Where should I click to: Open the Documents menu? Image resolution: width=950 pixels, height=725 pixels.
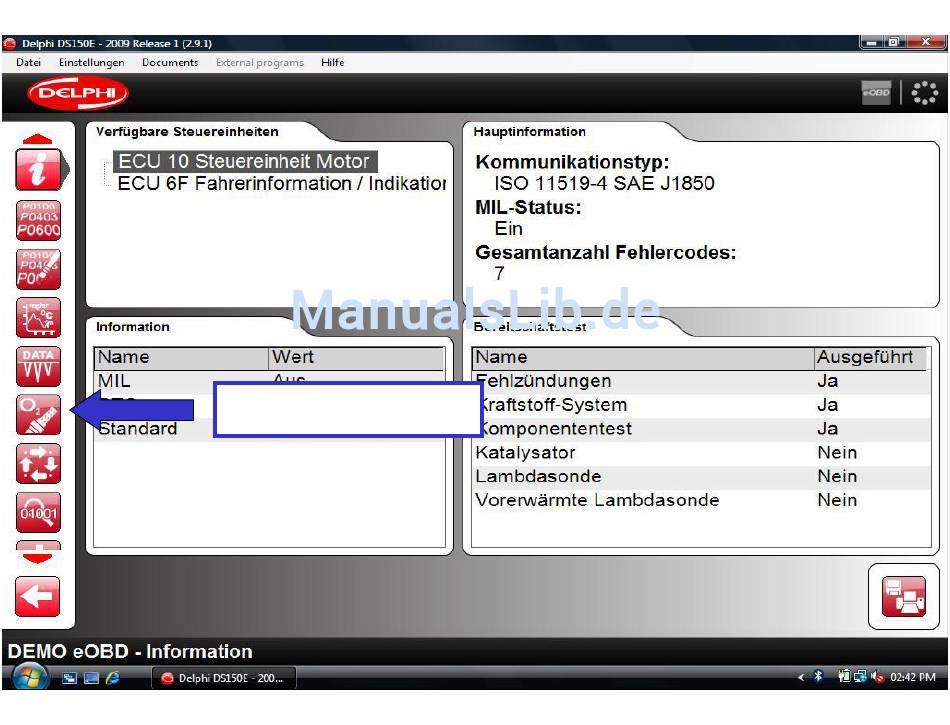170,62
